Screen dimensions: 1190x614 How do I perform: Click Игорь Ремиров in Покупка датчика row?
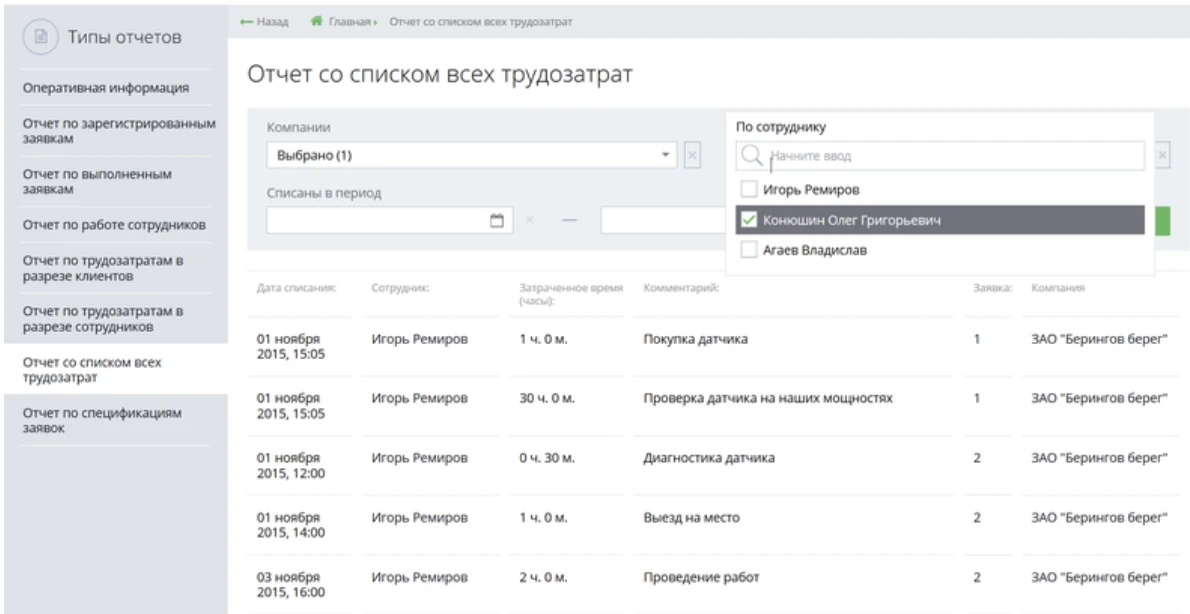[x=420, y=339]
